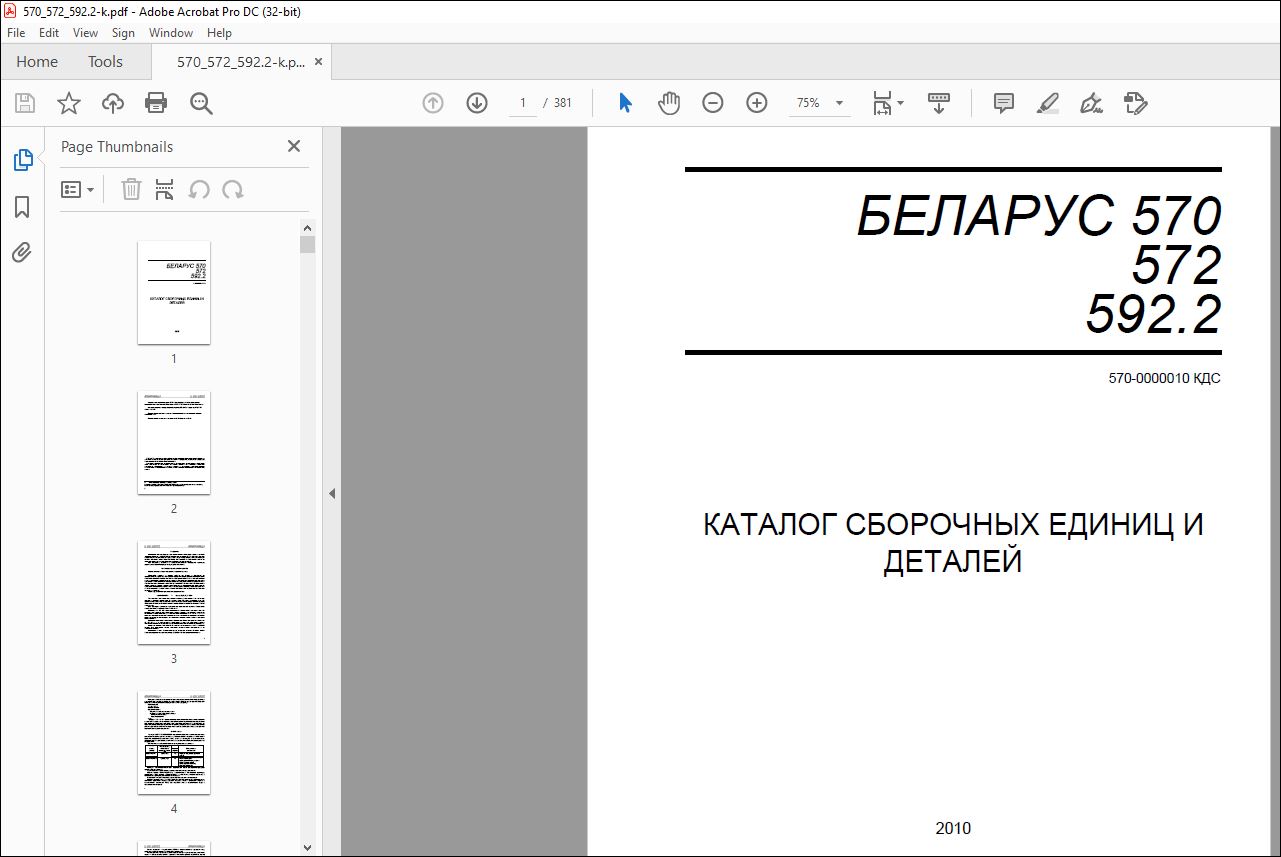Select page 1 thumbnail
Image resolution: width=1281 pixels, height=857 pixels.
pyautogui.click(x=174, y=292)
